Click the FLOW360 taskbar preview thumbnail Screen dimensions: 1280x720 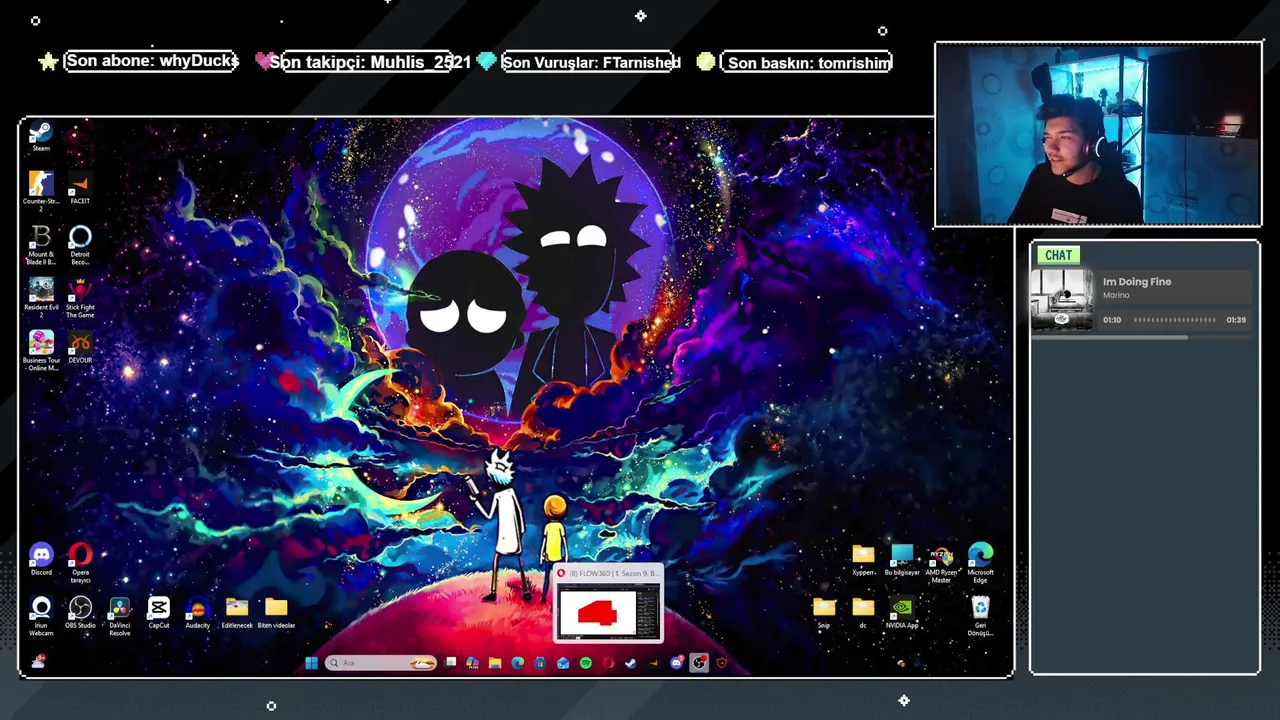point(608,613)
